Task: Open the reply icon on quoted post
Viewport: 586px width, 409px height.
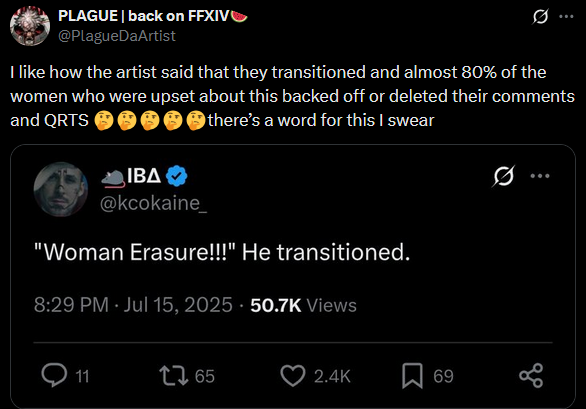Action: pos(54,375)
